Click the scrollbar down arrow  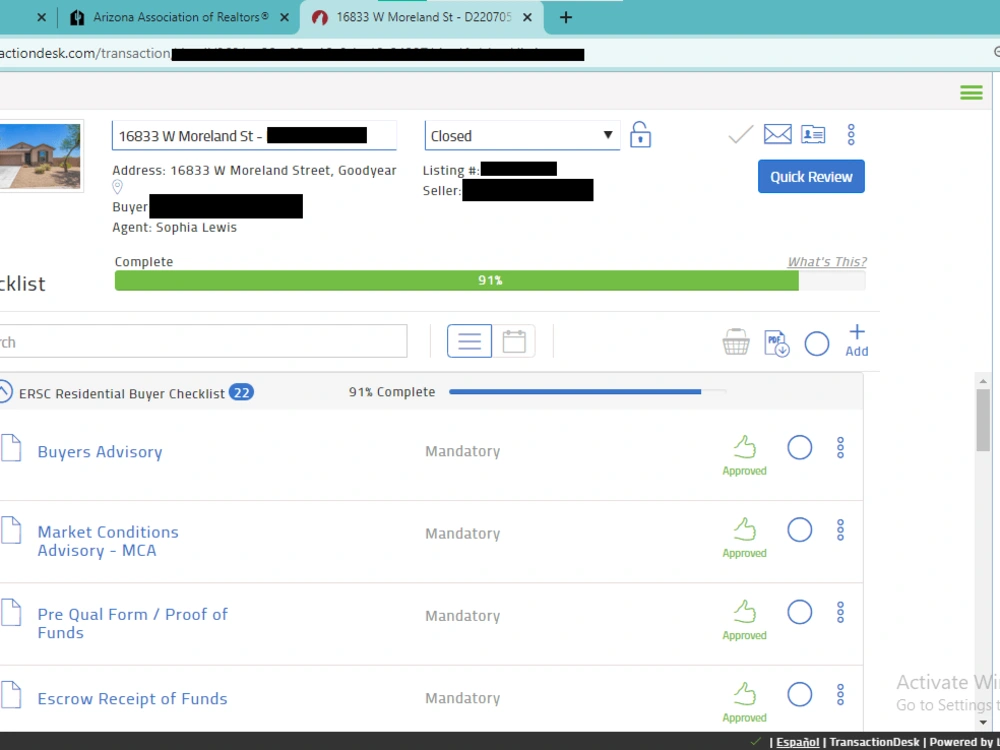tap(983, 723)
